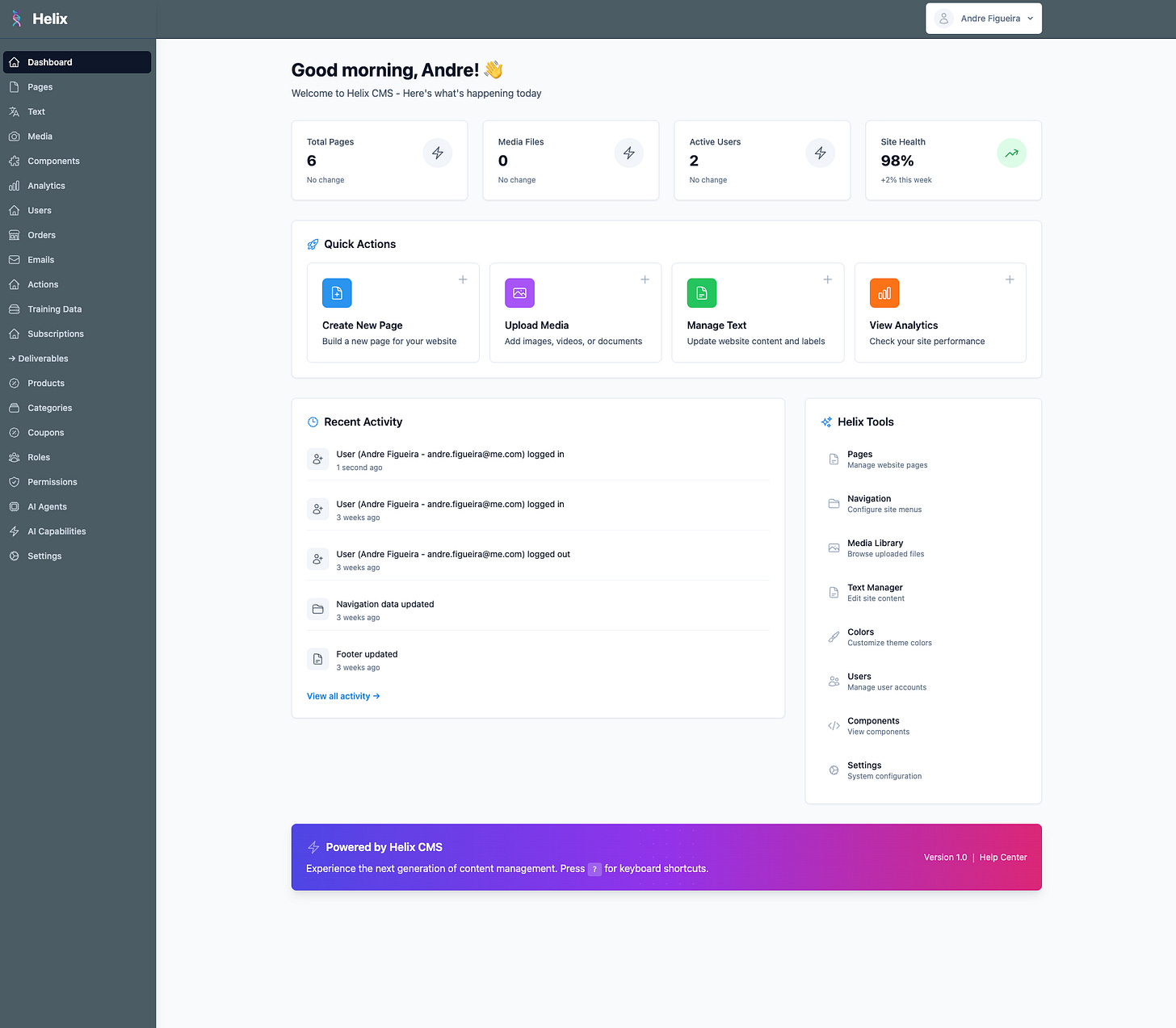
Task: Click the Roles people icon
Action: tap(14, 457)
